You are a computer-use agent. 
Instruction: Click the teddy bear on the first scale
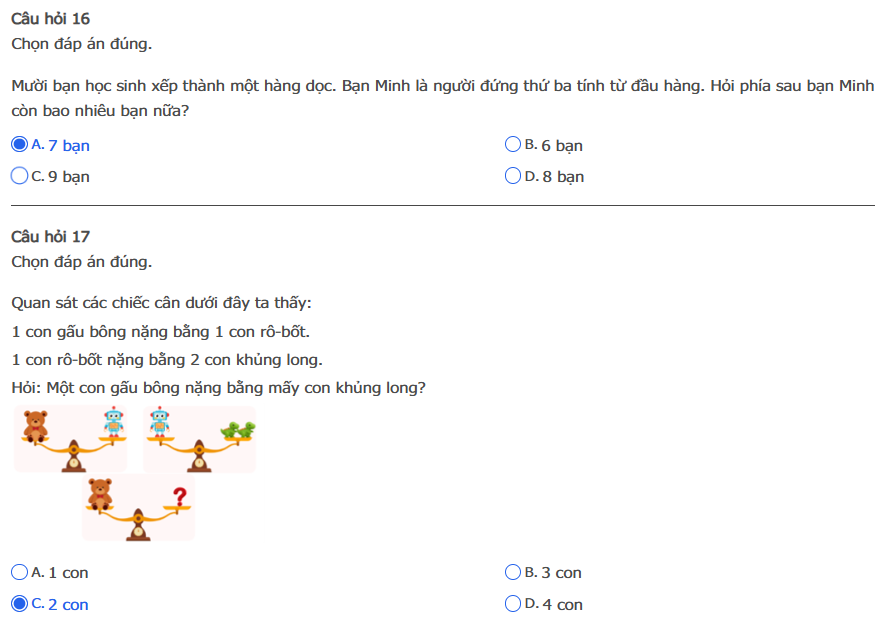pos(37,425)
